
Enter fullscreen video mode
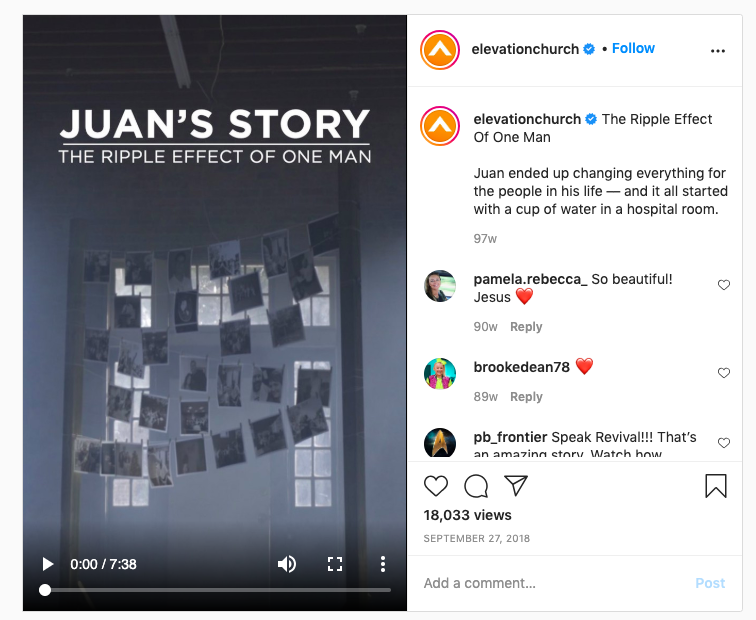[x=335, y=564]
